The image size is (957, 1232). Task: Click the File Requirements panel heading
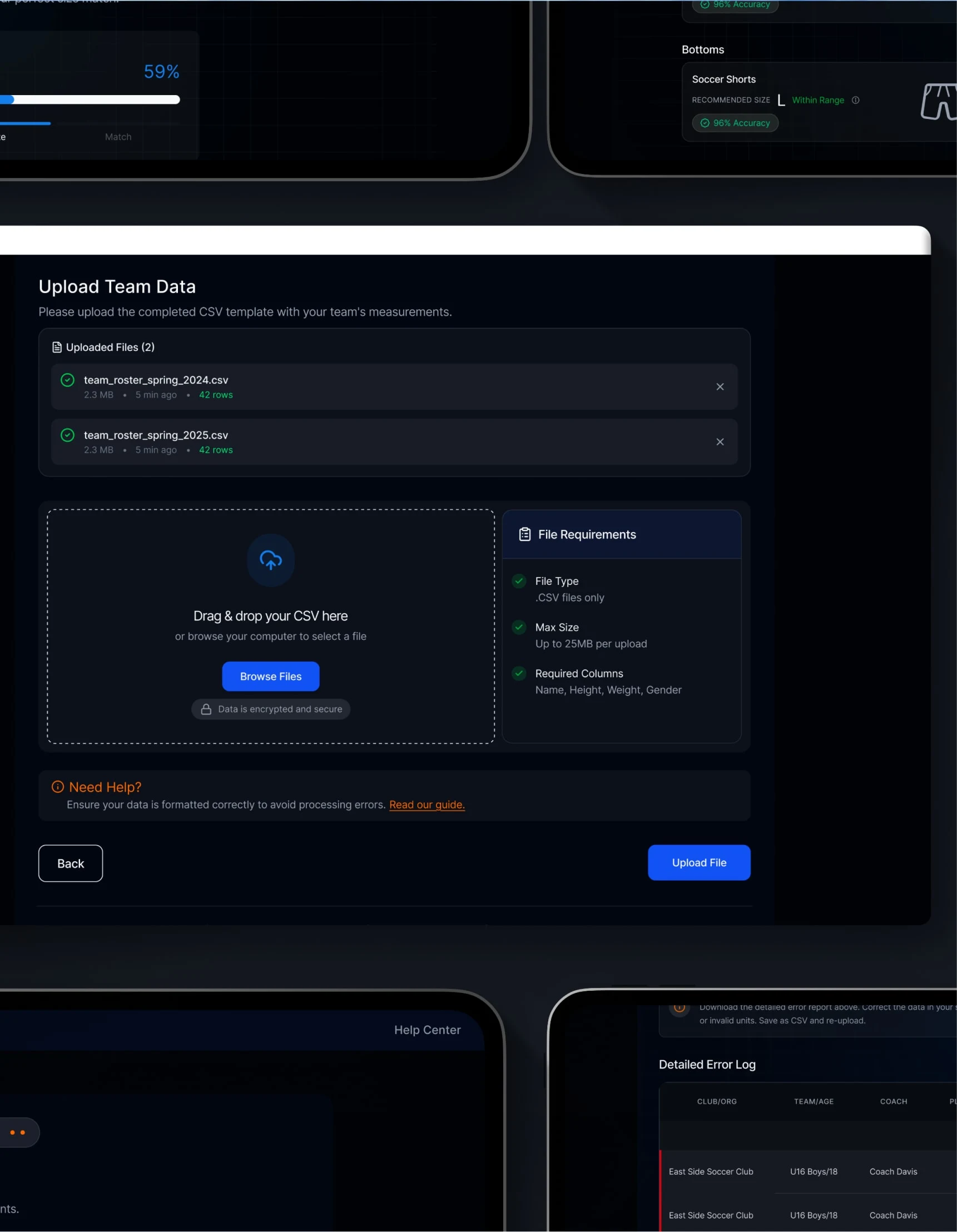(x=587, y=534)
